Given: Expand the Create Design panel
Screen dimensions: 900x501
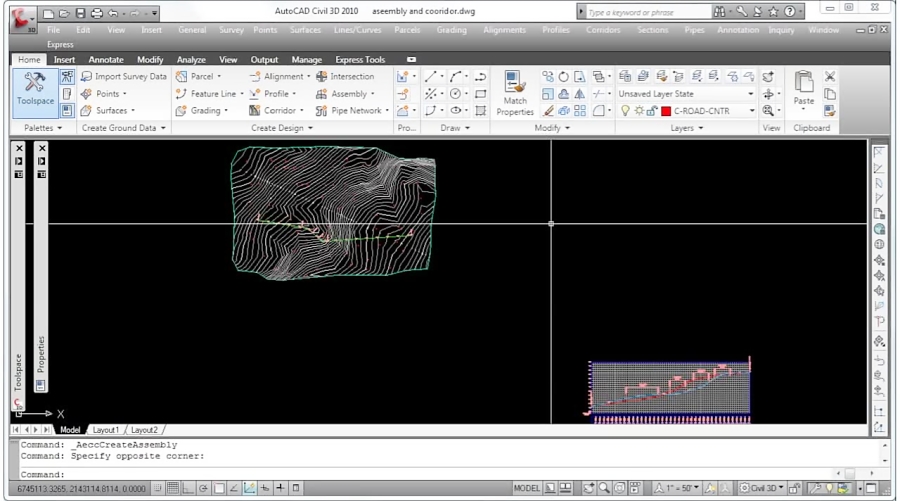Looking at the screenshot, I should click(x=282, y=128).
